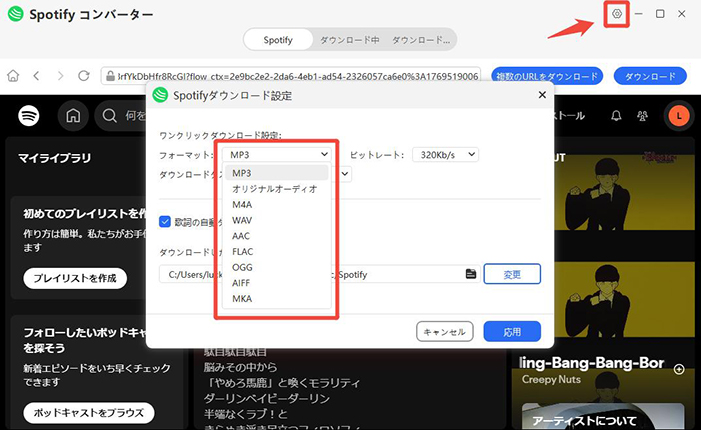Viewport: 701px width, 430px height.
Task: Choose OGG from the format list
Action: (x=277, y=267)
